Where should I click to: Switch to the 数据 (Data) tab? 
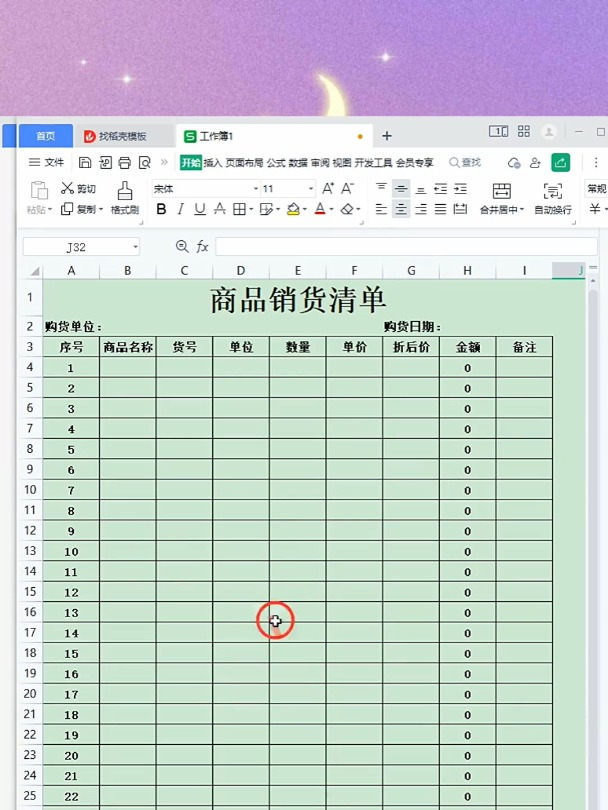click(x=298, y=163)
